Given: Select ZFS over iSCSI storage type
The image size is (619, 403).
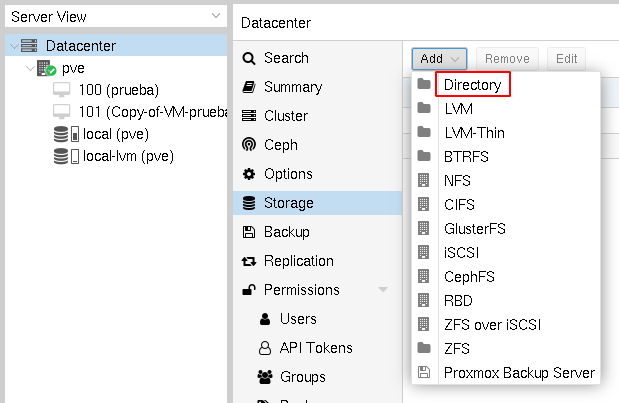Looking at the screenshot, I should click(x=506, y=325).
